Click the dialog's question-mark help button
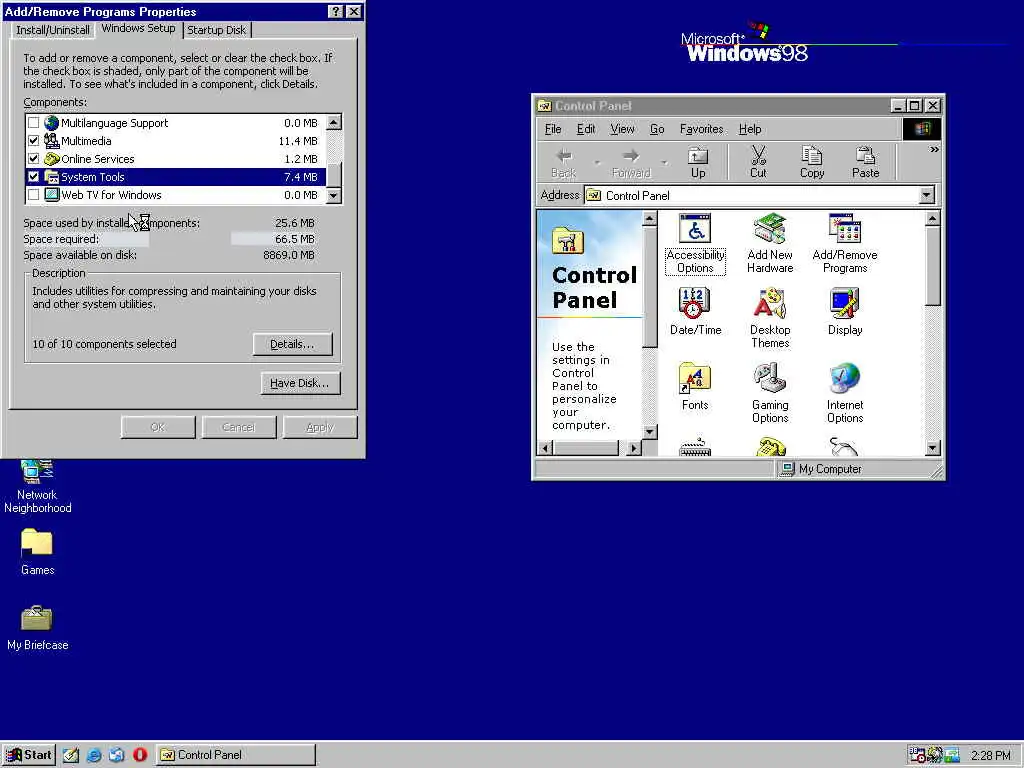 coord(335,12)
